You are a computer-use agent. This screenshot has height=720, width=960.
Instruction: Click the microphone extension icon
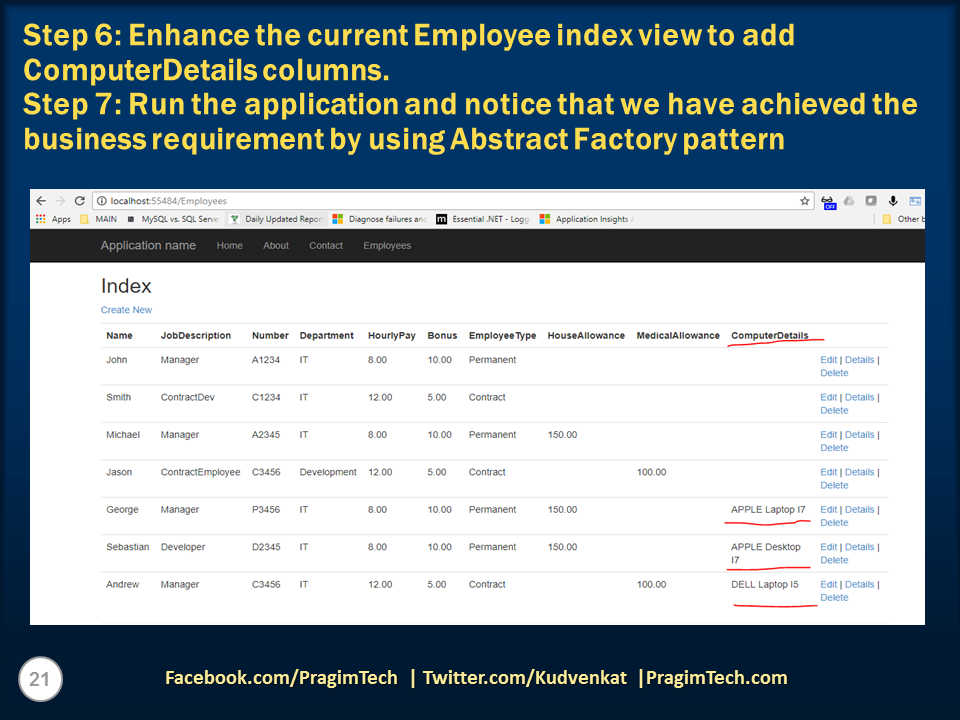click(x=893, y=199)
